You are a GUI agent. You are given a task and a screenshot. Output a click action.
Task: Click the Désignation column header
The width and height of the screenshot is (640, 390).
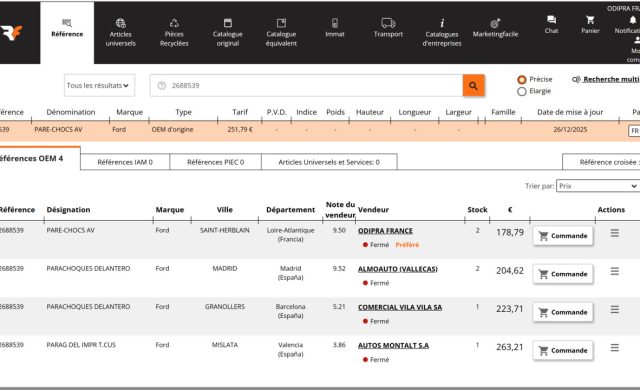[68, 210]
